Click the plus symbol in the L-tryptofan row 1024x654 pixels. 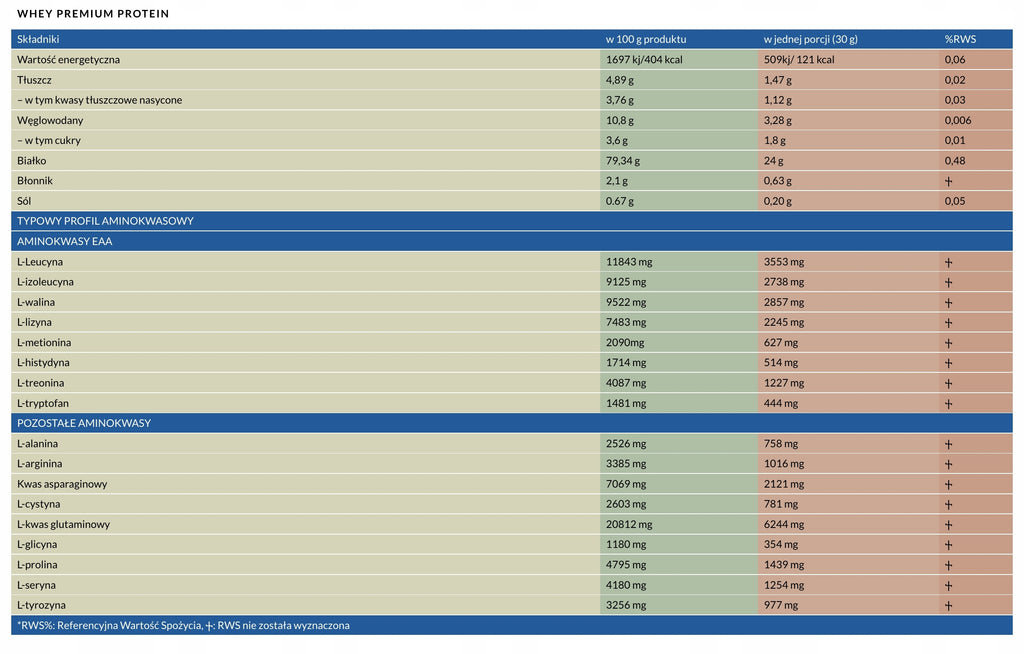click(x=948, y=404)
